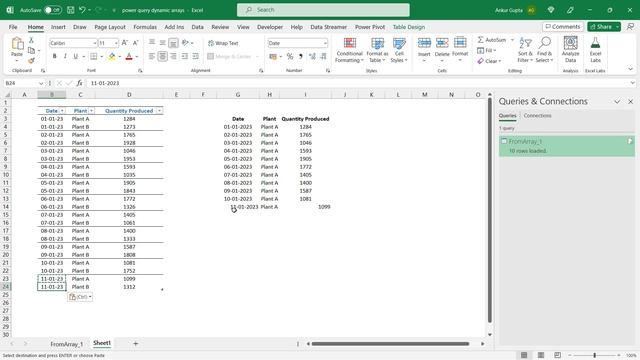Switch to Connections tab in Queries pane

(537, 116)
